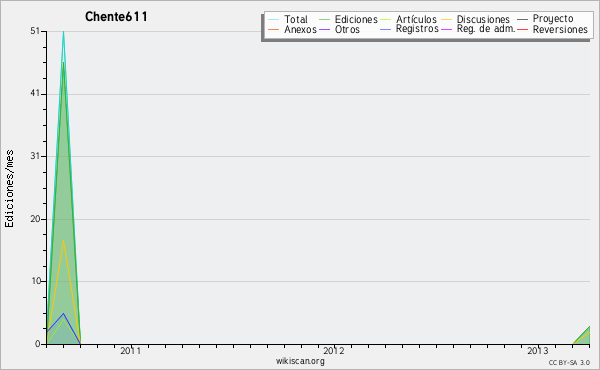Click the y-axis value 41
This screenshot has width=600, height=370.
pyautogui.click(x=35, y=93)
